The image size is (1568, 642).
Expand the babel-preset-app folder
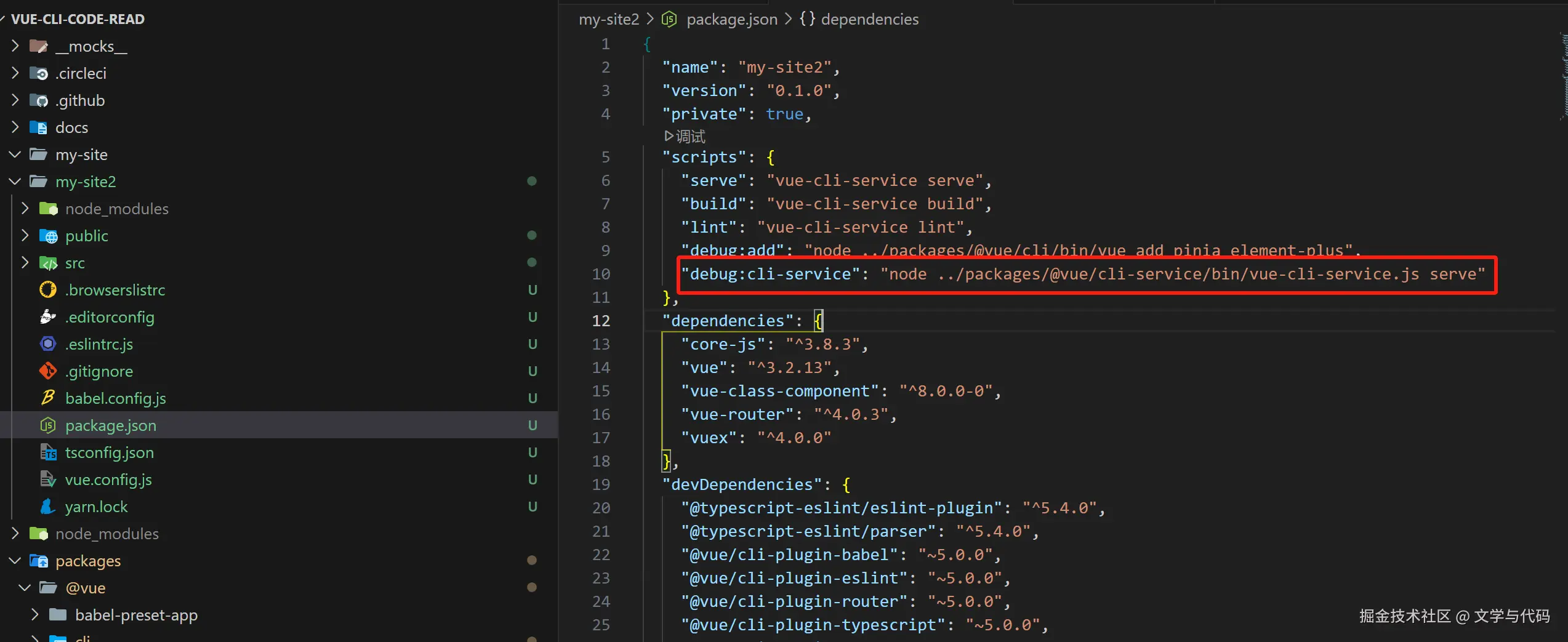pyautogui.click(x=35, y=615)
